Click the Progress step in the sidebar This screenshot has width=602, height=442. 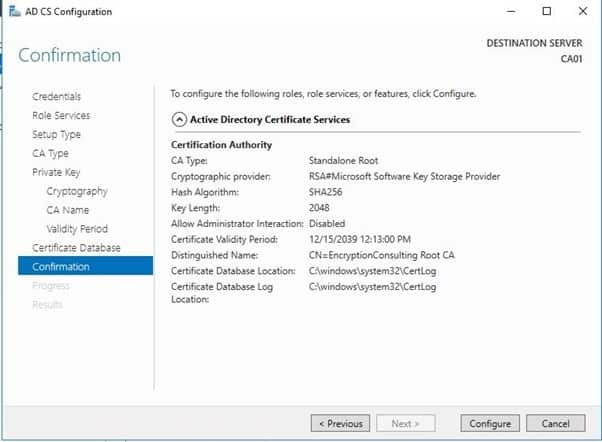(51, 286)
